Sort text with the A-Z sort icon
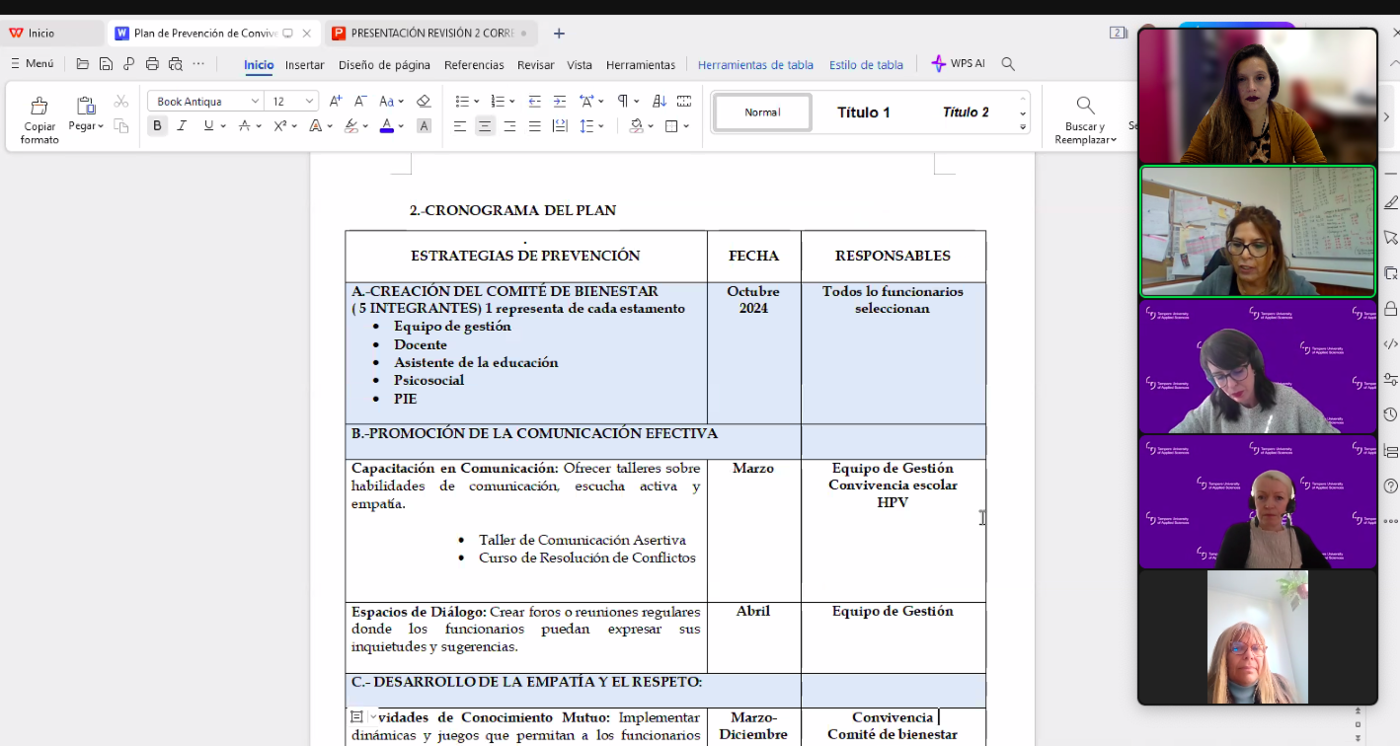This screenshot has width=1400, height=746. 659,101
